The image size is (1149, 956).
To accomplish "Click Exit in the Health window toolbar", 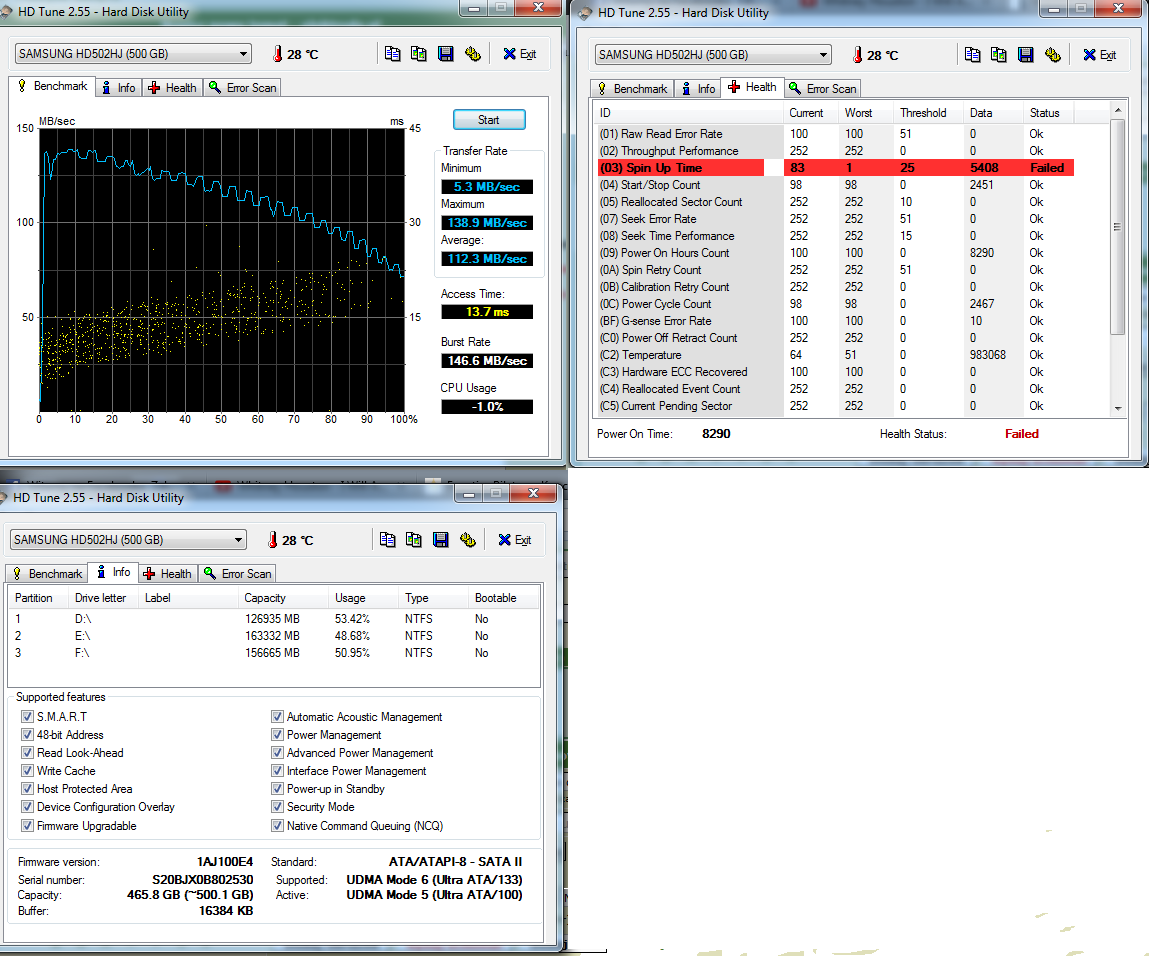I will [x=1100, y=55].
